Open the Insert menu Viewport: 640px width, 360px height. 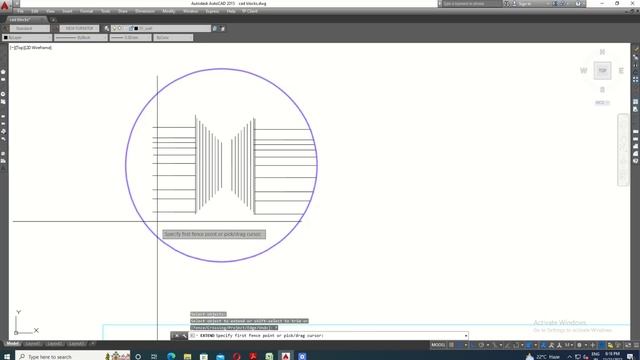[67, 11]
